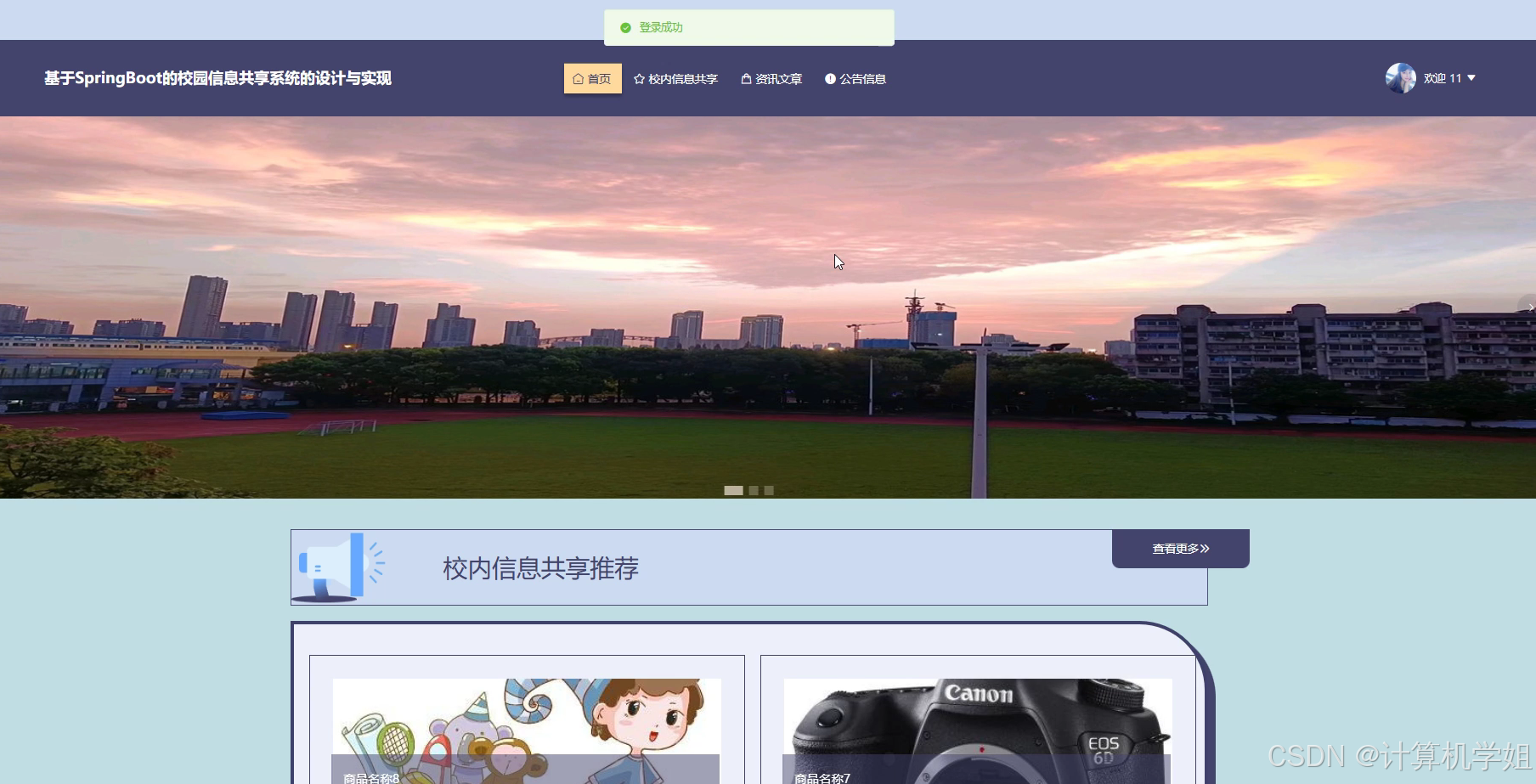Screen dimensions: 1536x784
Task: Open the 校内信息共享 menu item
Action: [675, 78]
